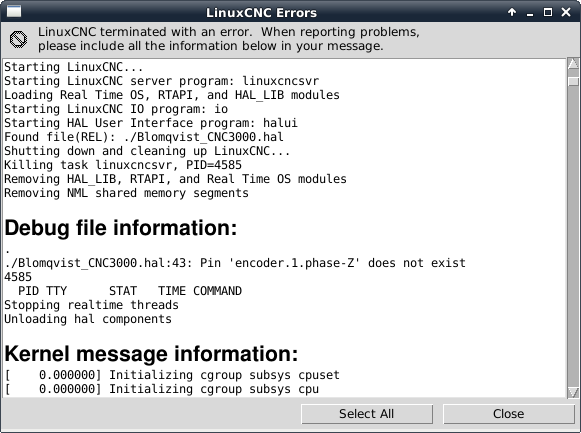Click the error stop icon beside the message
581x433 pixels.
coord(19,39)
